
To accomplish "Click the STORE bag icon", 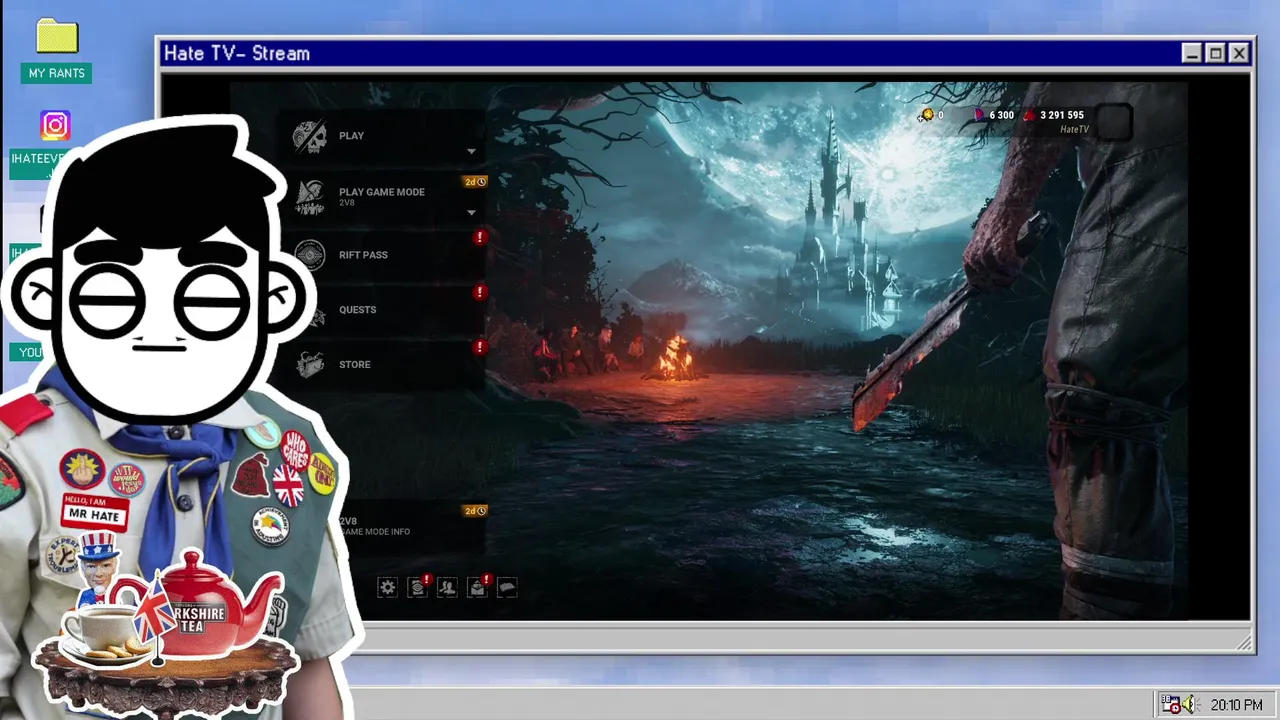I will pyautogui.click(x=310, y=364).
